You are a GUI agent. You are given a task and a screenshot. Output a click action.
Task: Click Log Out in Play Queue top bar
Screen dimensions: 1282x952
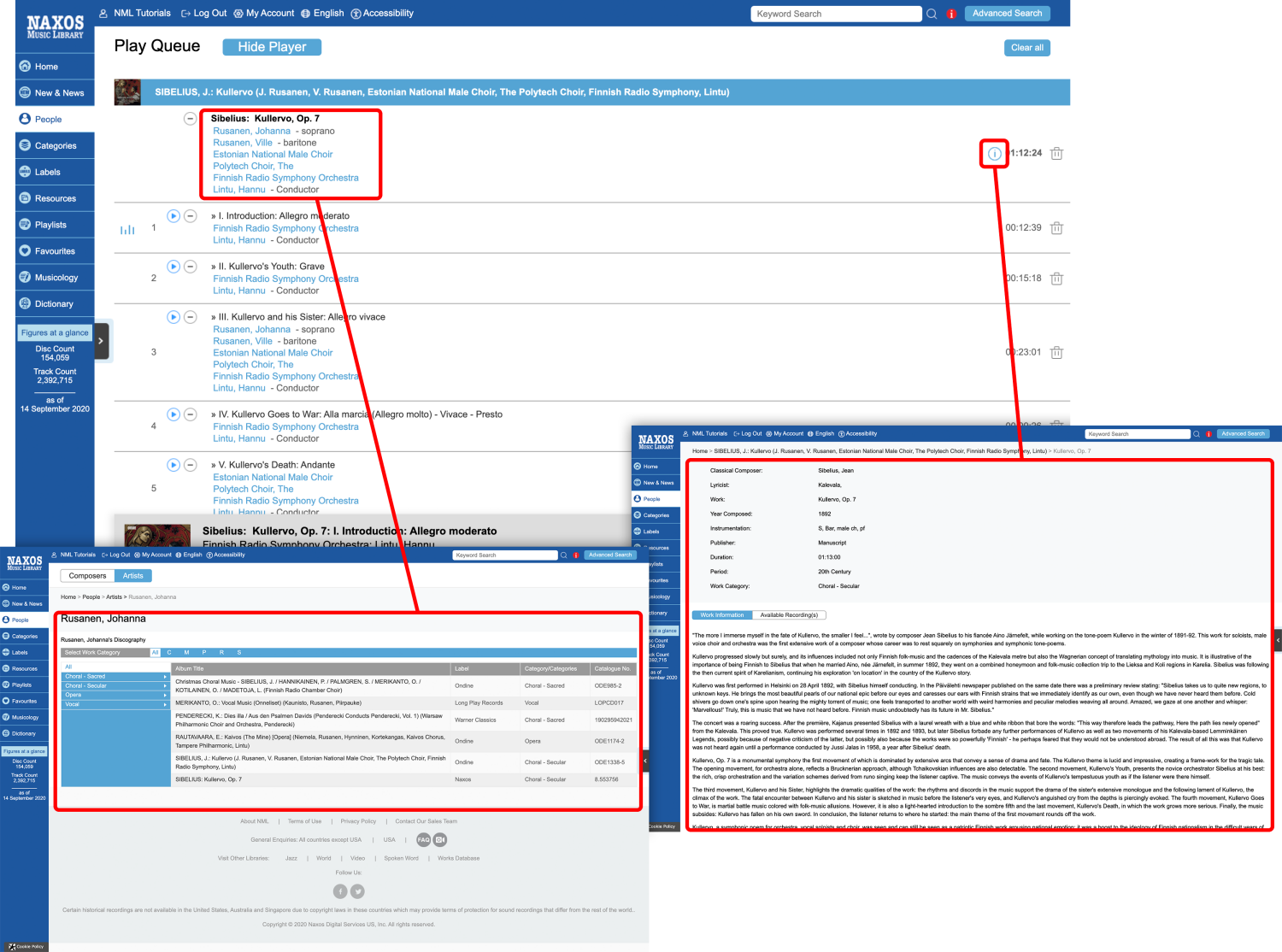(203, 14)
